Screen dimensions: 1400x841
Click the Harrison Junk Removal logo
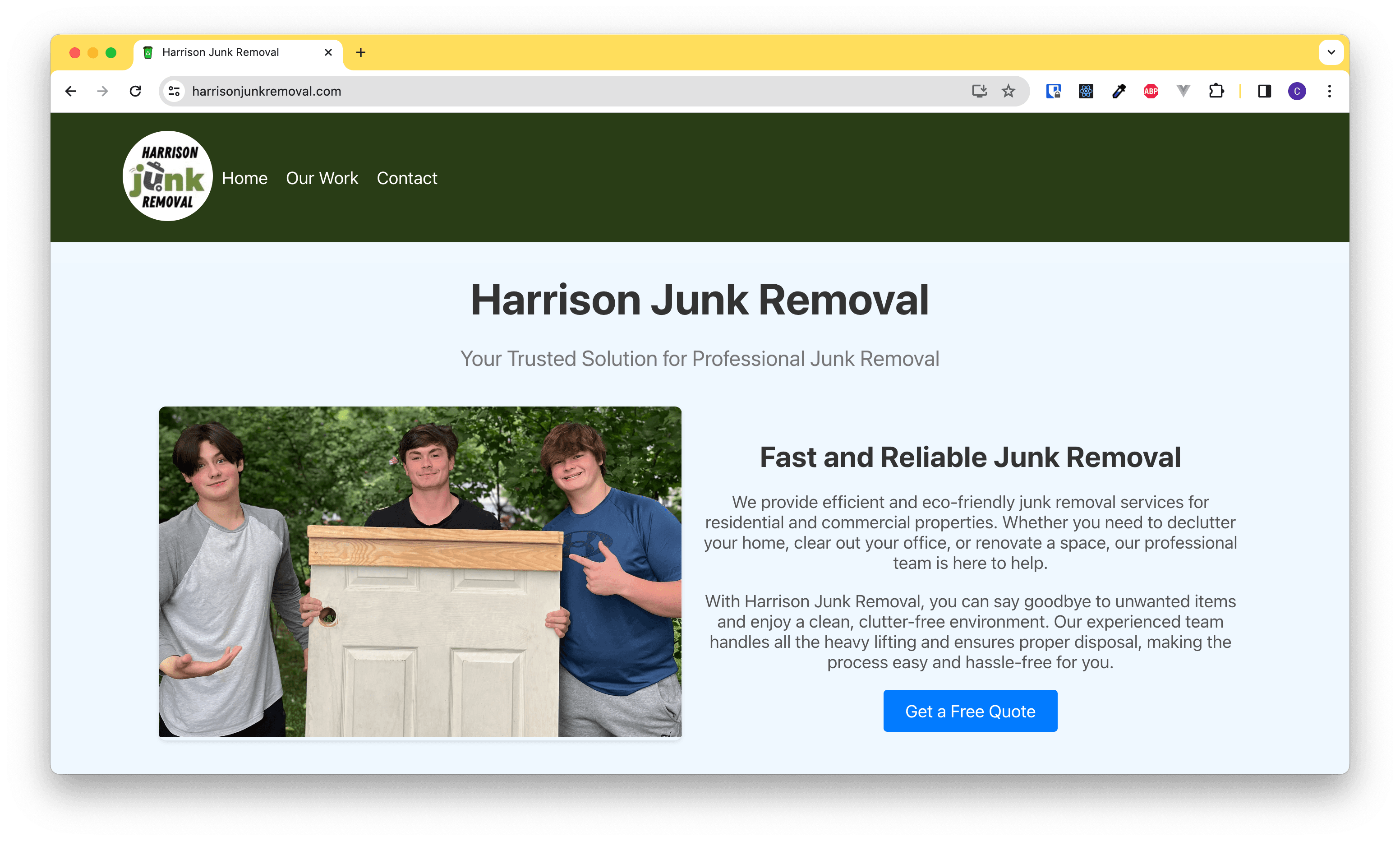click(168, 176)
